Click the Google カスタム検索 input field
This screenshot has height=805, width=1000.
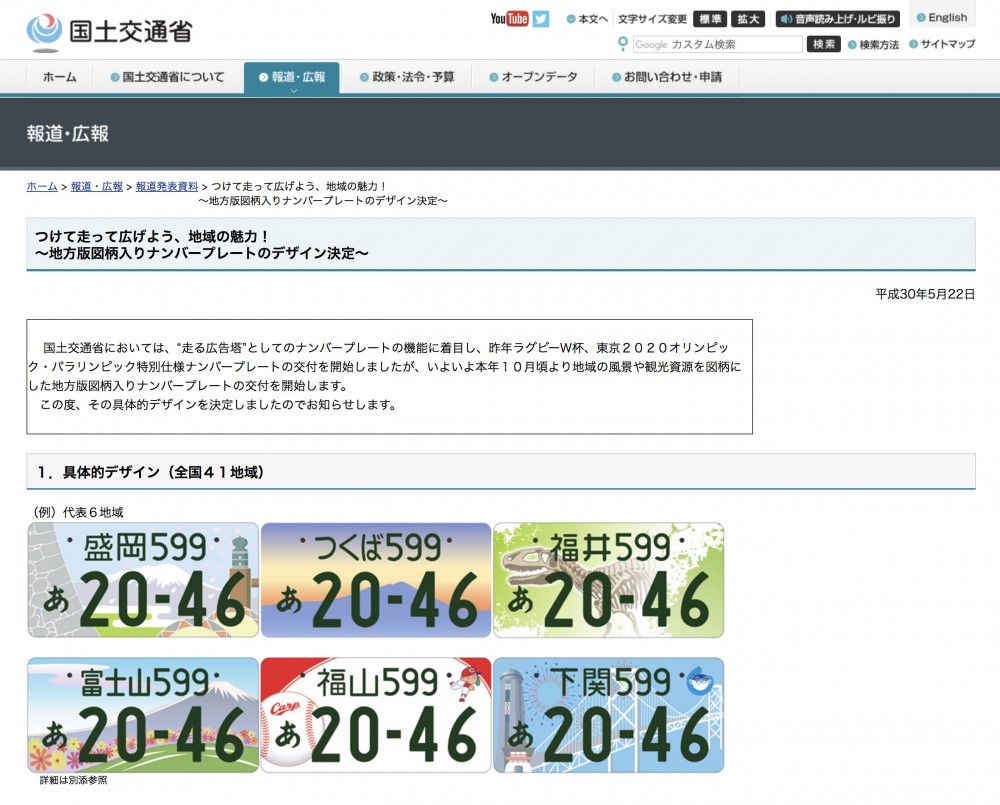pyautogui.click(x=717, y=45)
